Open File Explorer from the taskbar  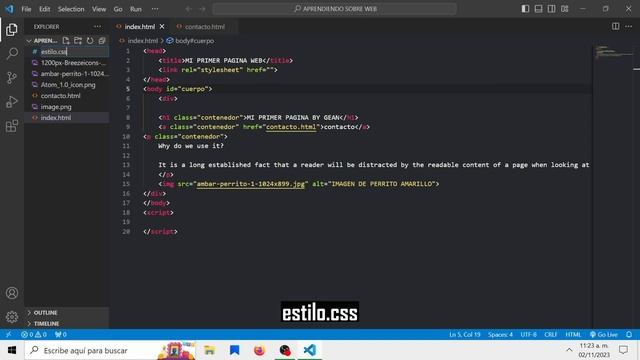[x=209, y=350]
